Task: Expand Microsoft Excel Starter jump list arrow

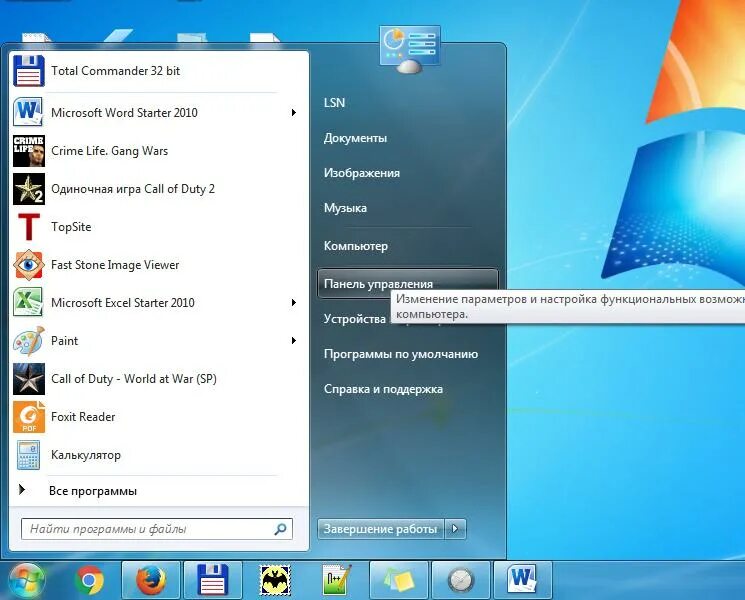Action: click(294, 303)
